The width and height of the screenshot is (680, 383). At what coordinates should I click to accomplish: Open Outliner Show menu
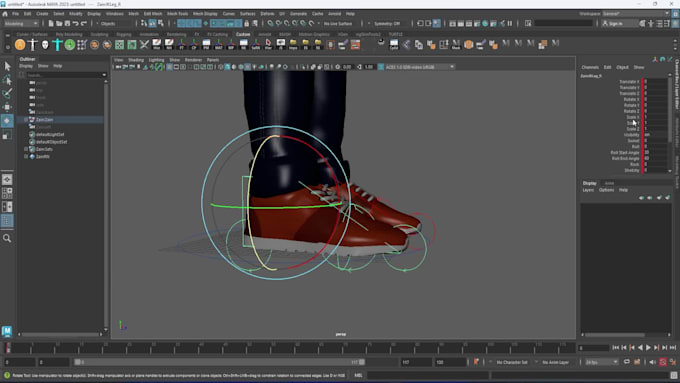(x=43, y=66)
